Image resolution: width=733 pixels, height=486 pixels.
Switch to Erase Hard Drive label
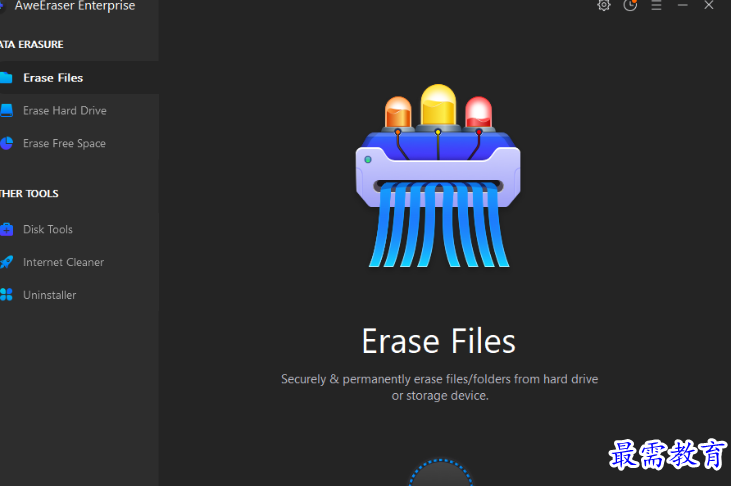click(x=65, y=111)
